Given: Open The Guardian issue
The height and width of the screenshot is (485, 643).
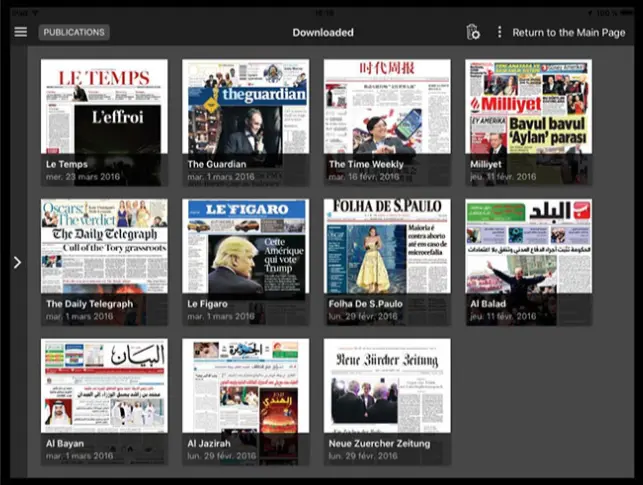Looking at the screenshot, I should (246, 122).
